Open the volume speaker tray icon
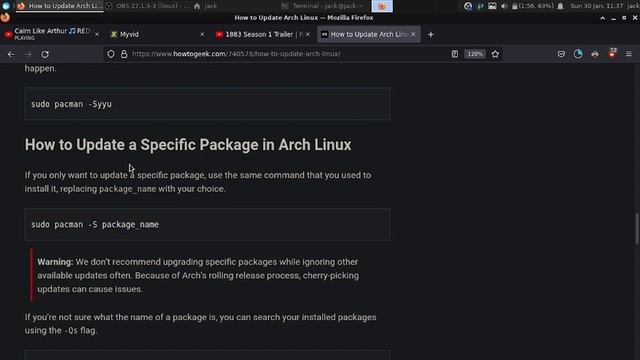 [504, 6]
